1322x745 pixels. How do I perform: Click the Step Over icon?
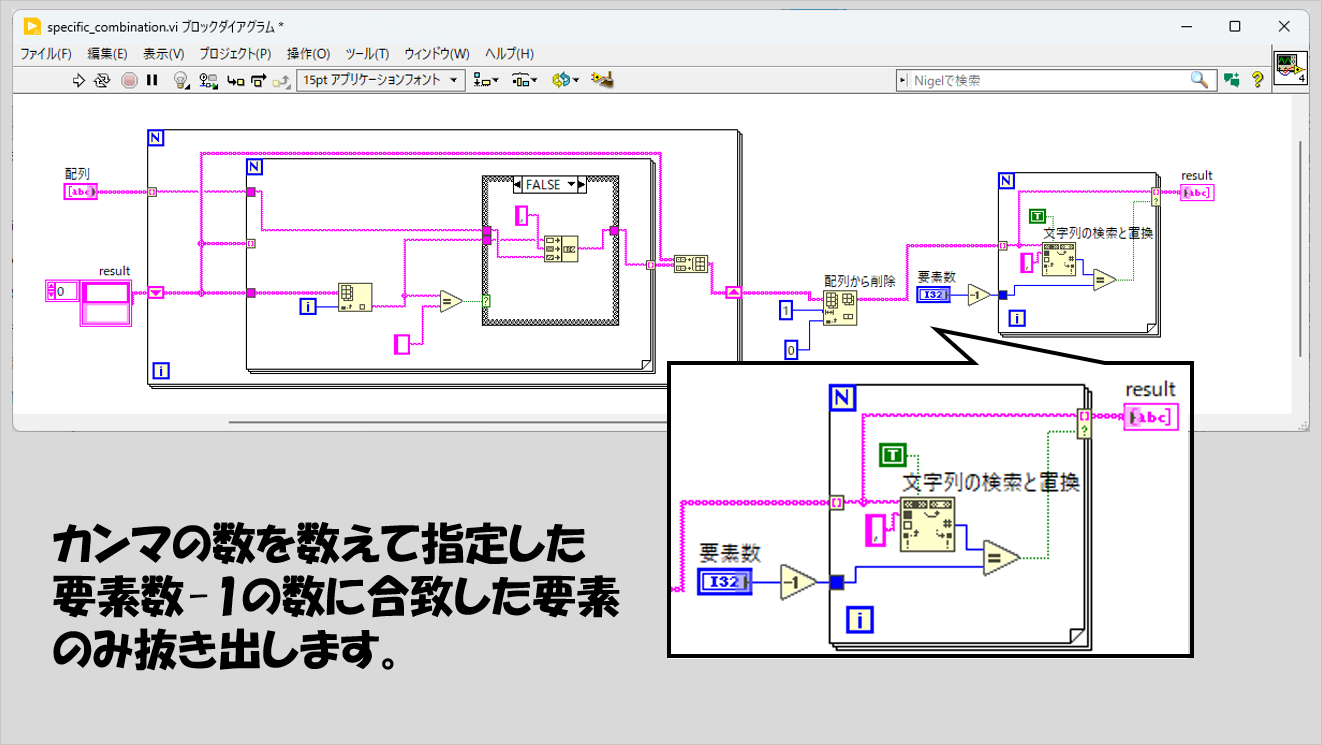point(258,80)
